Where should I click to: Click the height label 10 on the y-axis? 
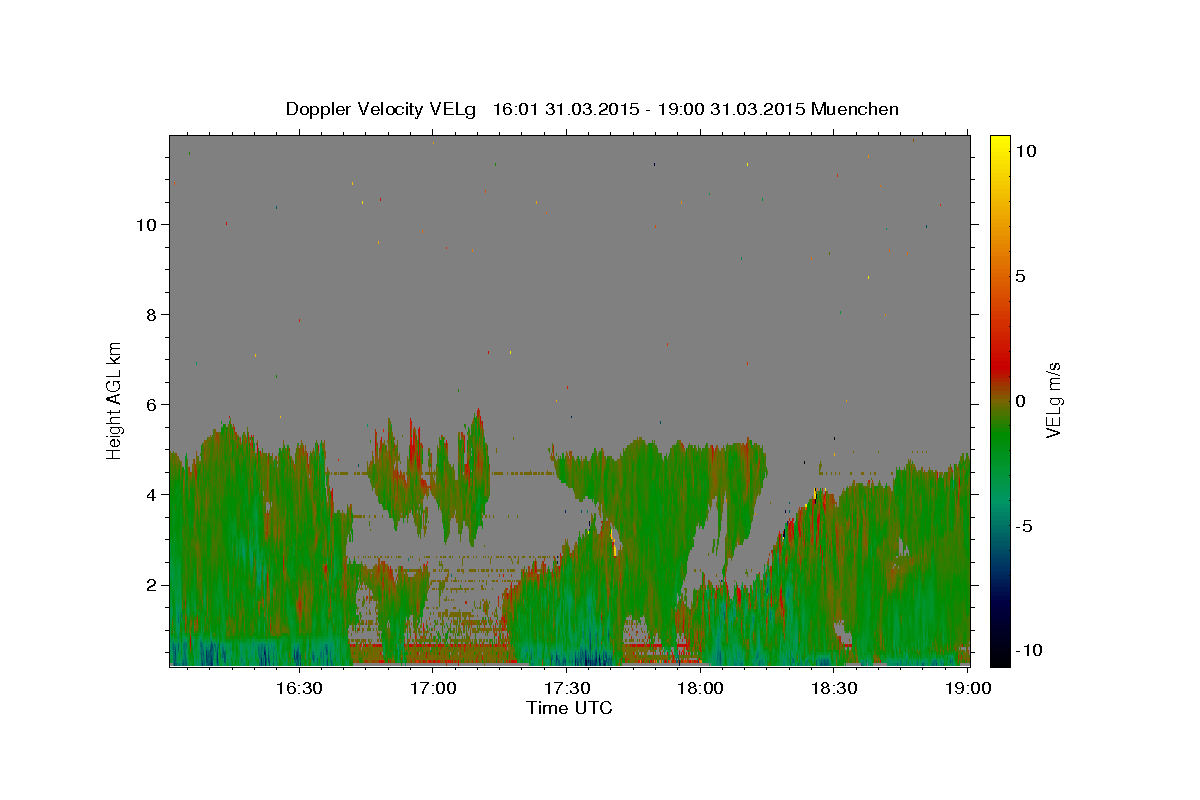tap(146, 224)
